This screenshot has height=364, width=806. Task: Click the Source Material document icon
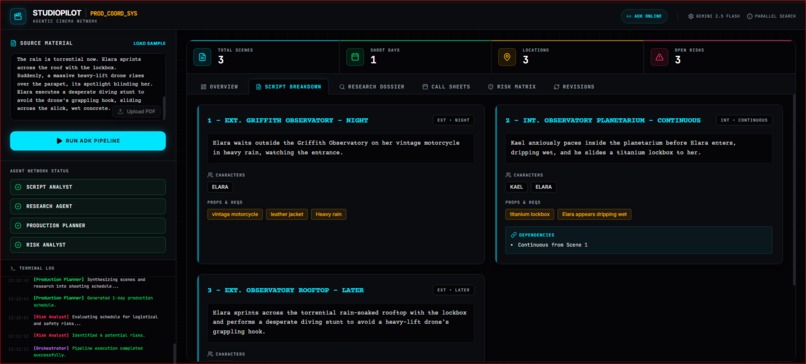click(x=14, y=43)
